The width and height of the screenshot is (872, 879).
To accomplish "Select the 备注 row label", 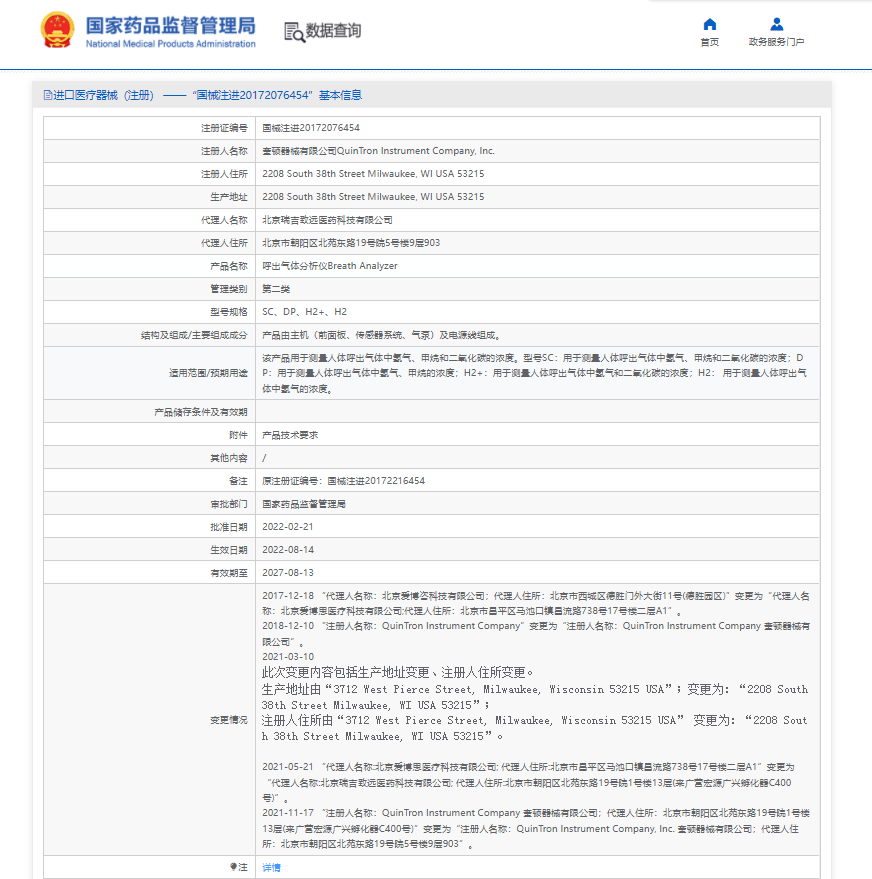I will pyautogui.click(x=238, y=482).
